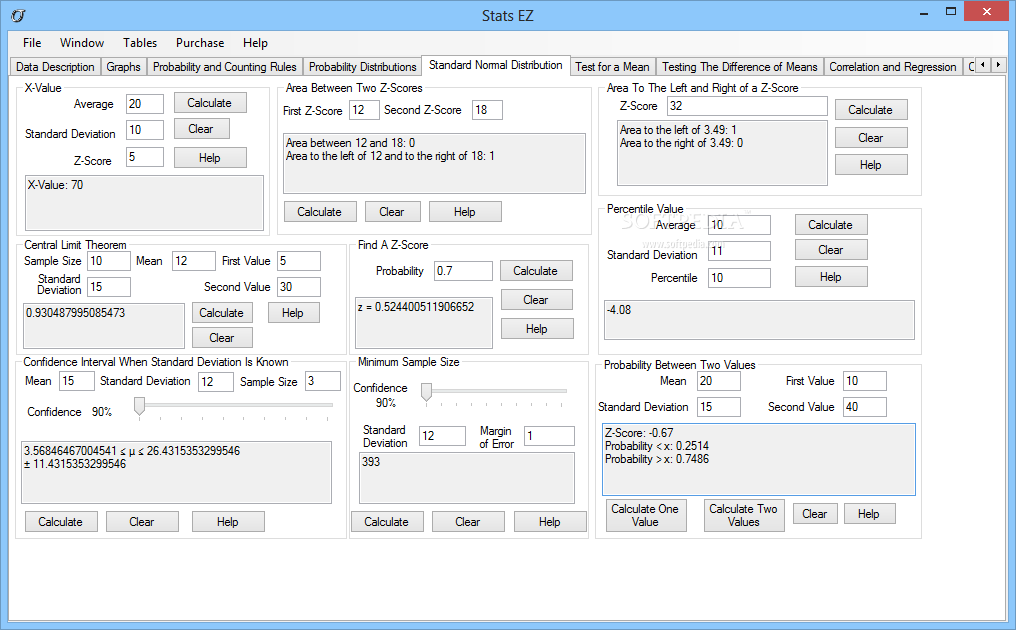Focus the X-Value Z-Score input
This screenshot has width=1016, height=630.
144,157
